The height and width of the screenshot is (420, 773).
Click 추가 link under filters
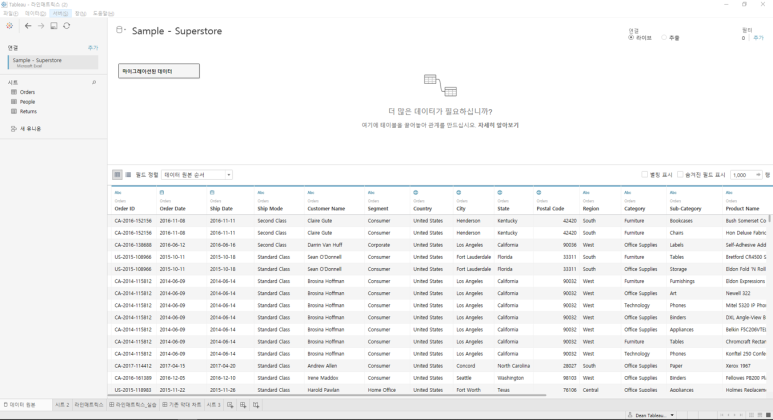(x=758, y=38)
